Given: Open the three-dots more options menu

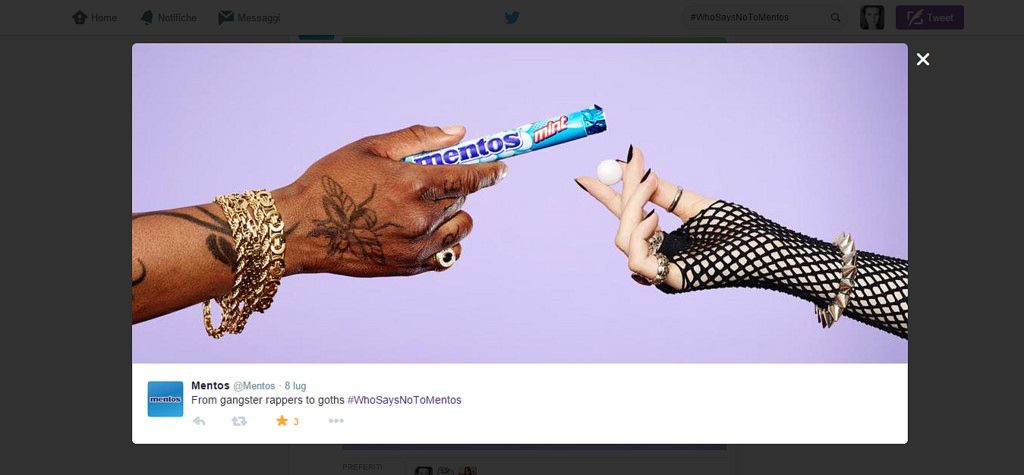Looking at the screenshot, I should tap(336, 421).
